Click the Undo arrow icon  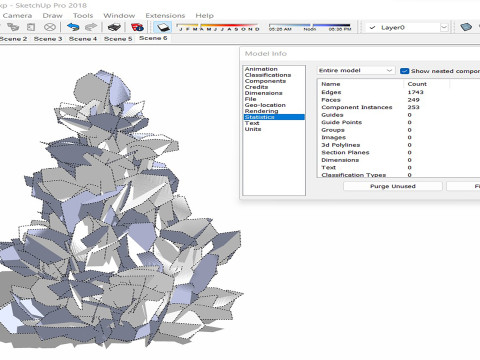[x=73, y=27]
